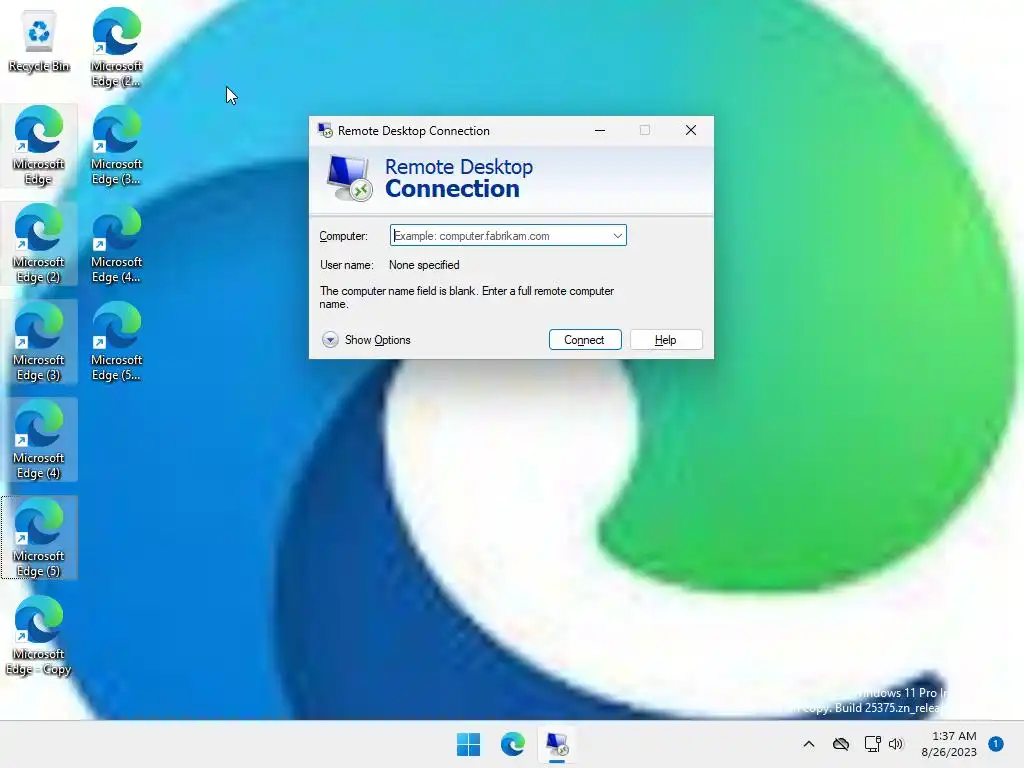The height and width of the screenshot is (768, 1024).
Task: Select the Microsoft Edge (3) shortcut in first column
Action: [x=39, y=342]
